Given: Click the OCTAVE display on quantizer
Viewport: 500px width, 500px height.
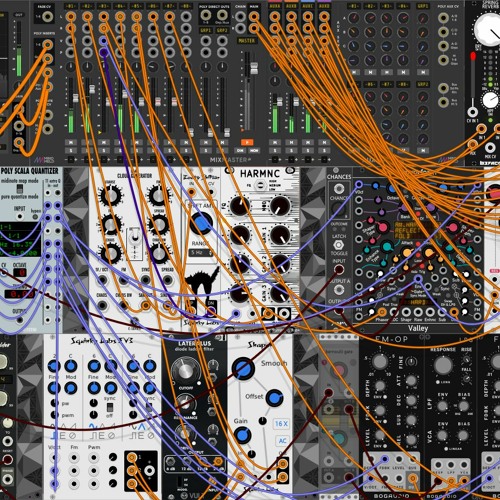Looking at the screenshot, I should tap(21, 272).
